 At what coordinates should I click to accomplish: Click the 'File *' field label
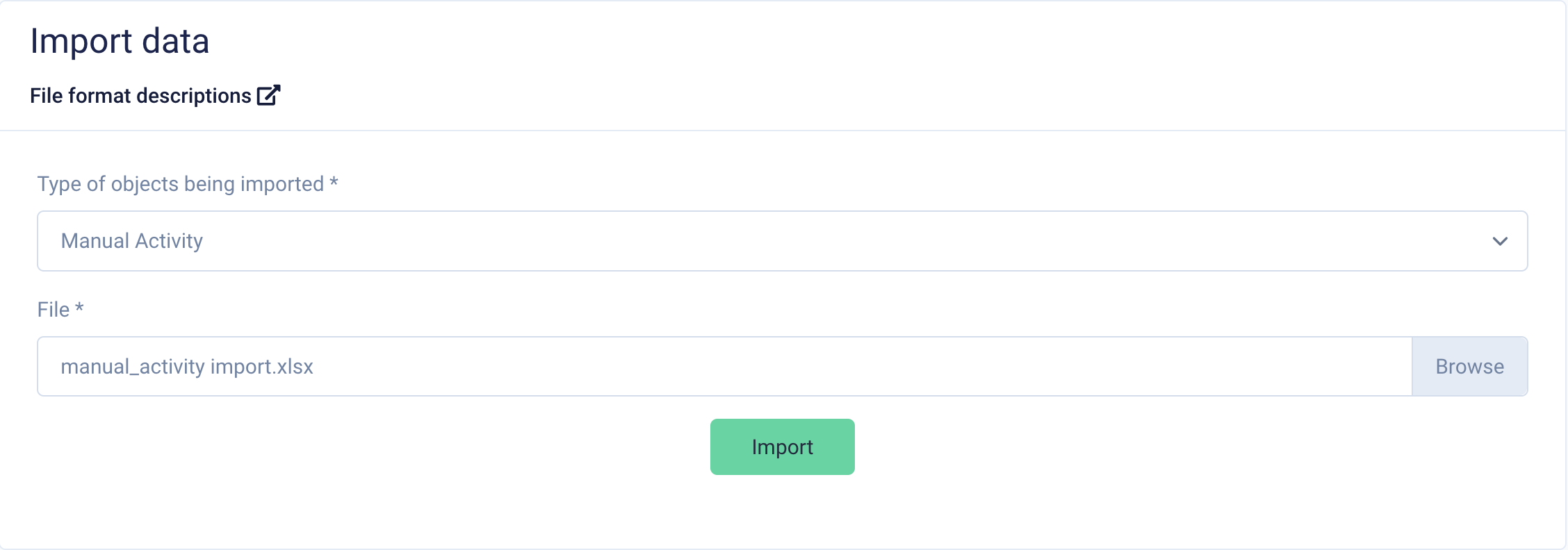(60, 310)
